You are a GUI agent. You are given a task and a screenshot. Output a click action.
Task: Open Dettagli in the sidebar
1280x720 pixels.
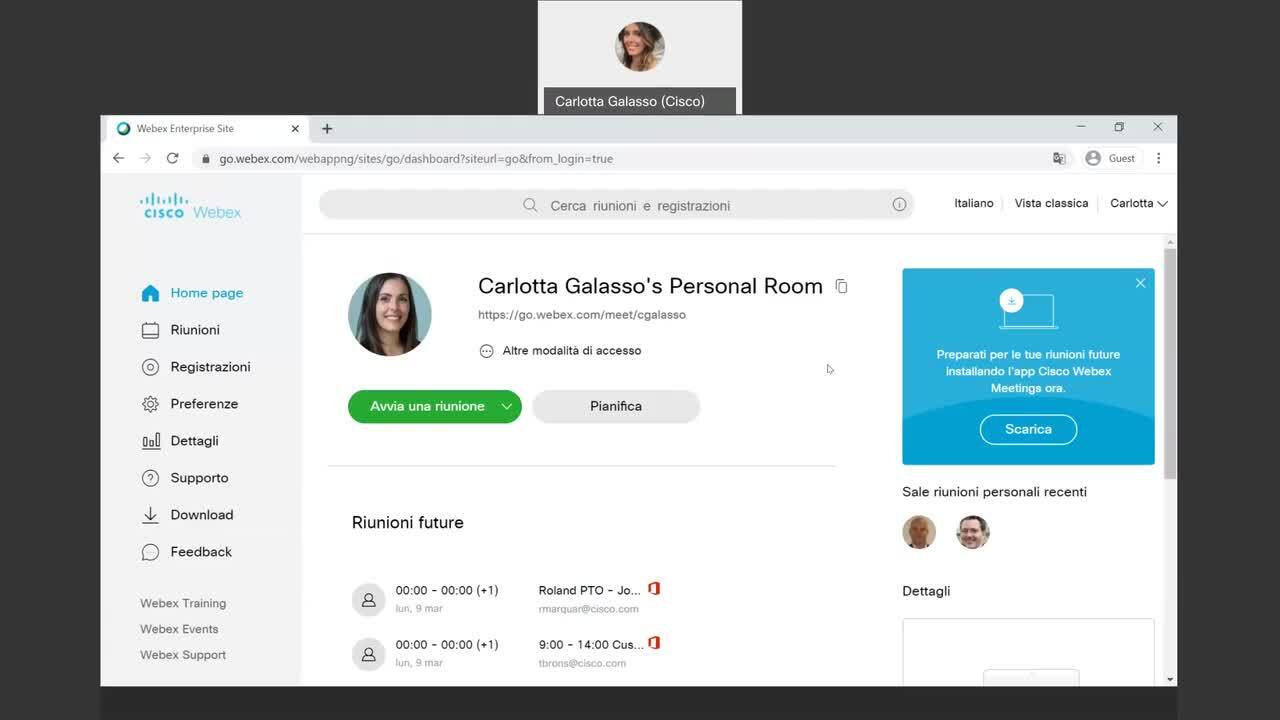coord(180,441)
